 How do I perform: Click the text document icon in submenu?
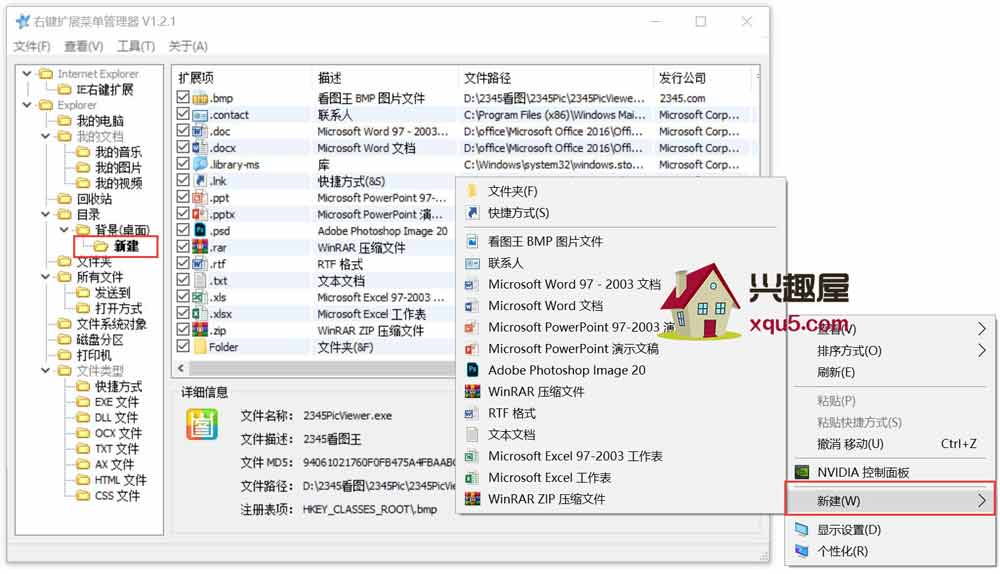coord(473,434)
